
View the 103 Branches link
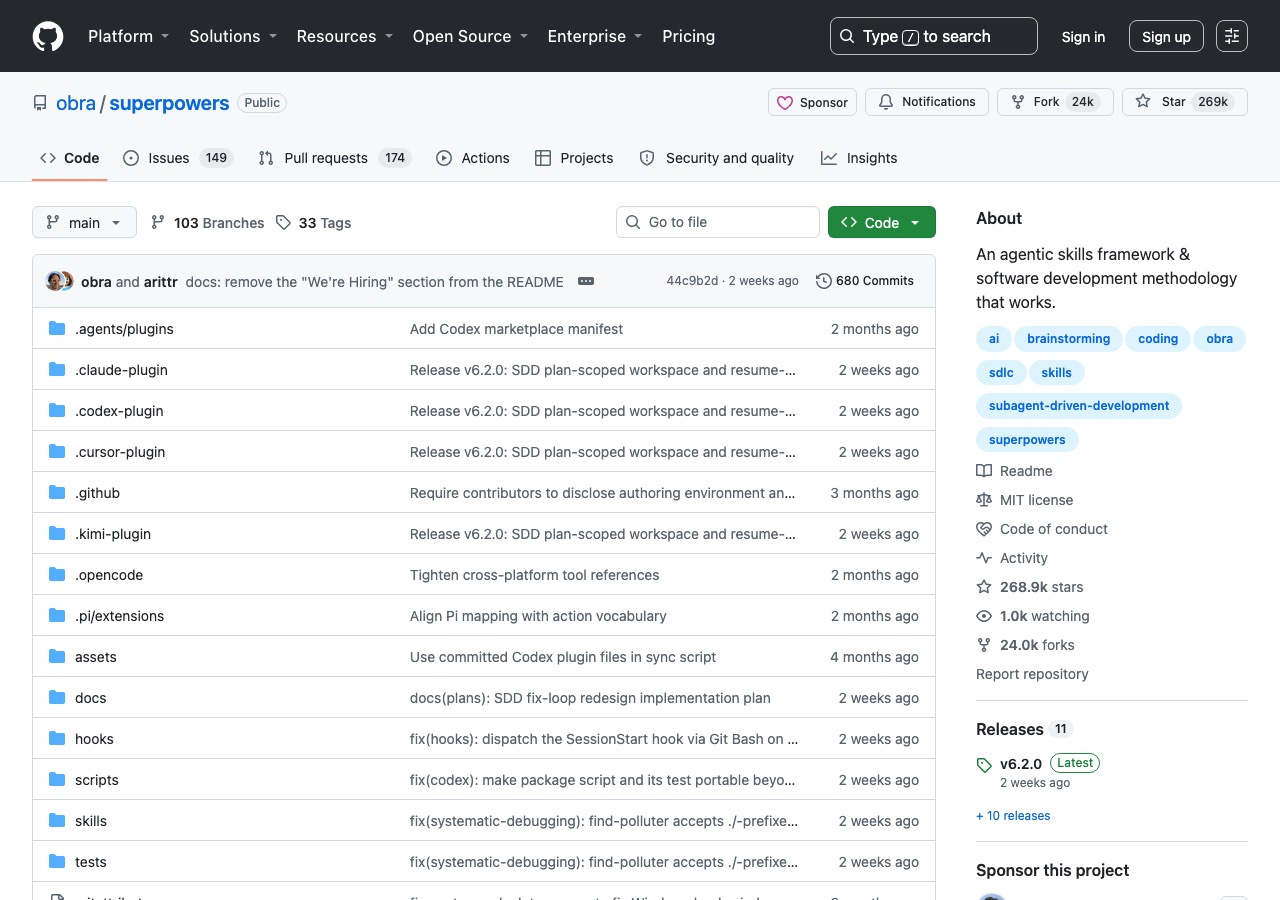[208, 223]
